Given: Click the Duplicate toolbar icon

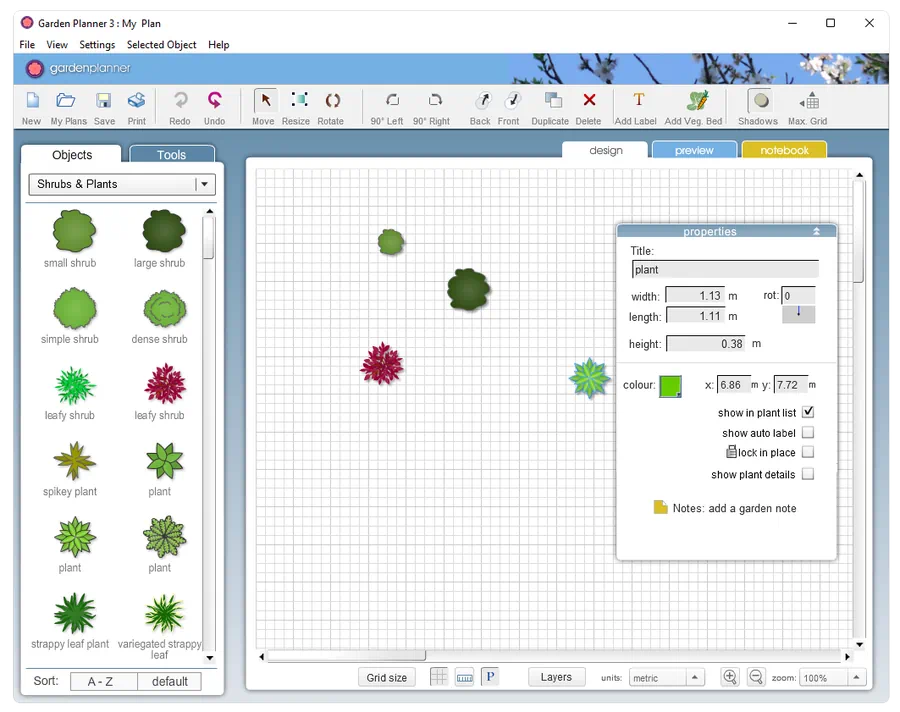Looking at the screenshot, I should pos(551,101).
